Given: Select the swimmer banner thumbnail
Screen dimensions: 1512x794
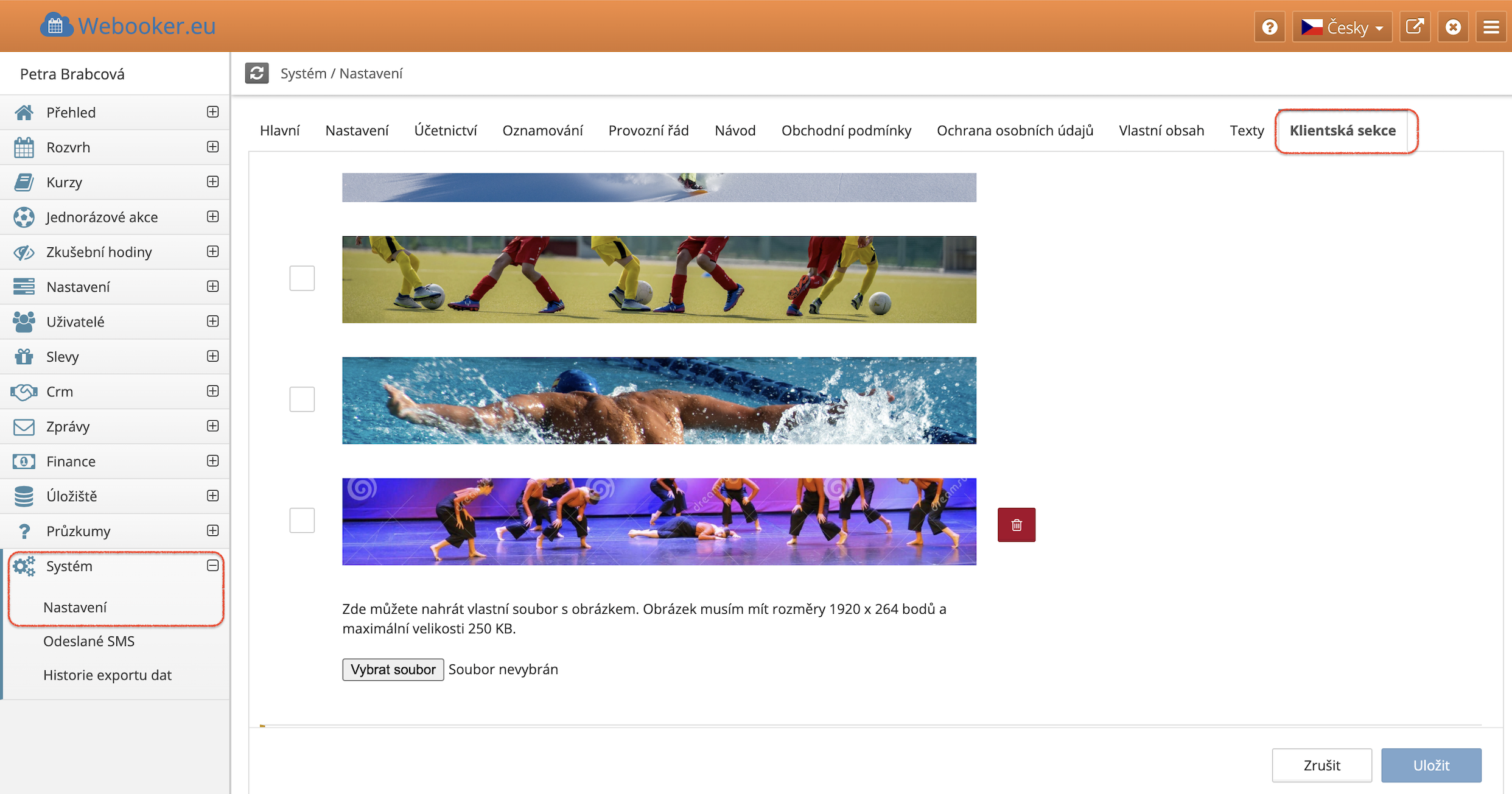Looking at the screenshot, I should [659, 401].
